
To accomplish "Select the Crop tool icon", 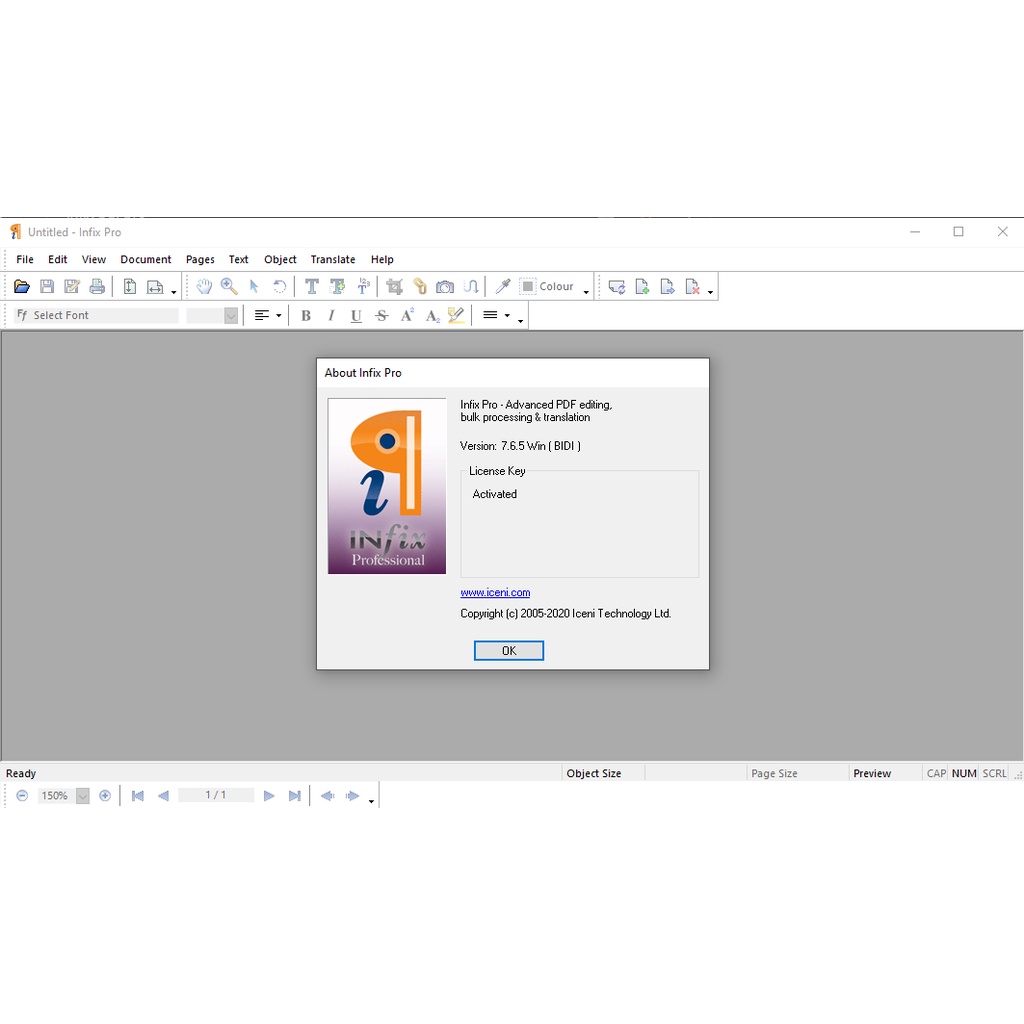I will coord(394,286).
